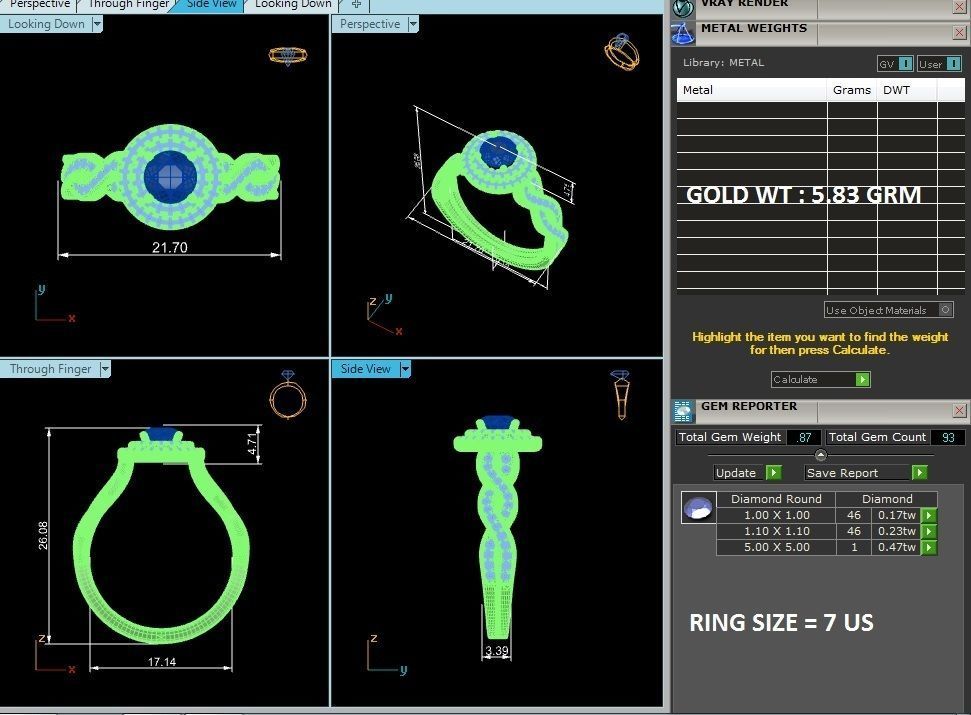Open the VRay Render panel icon
The height and width of the screenshot is (715, 971).
pyautogui.click(x=683, y=7)
